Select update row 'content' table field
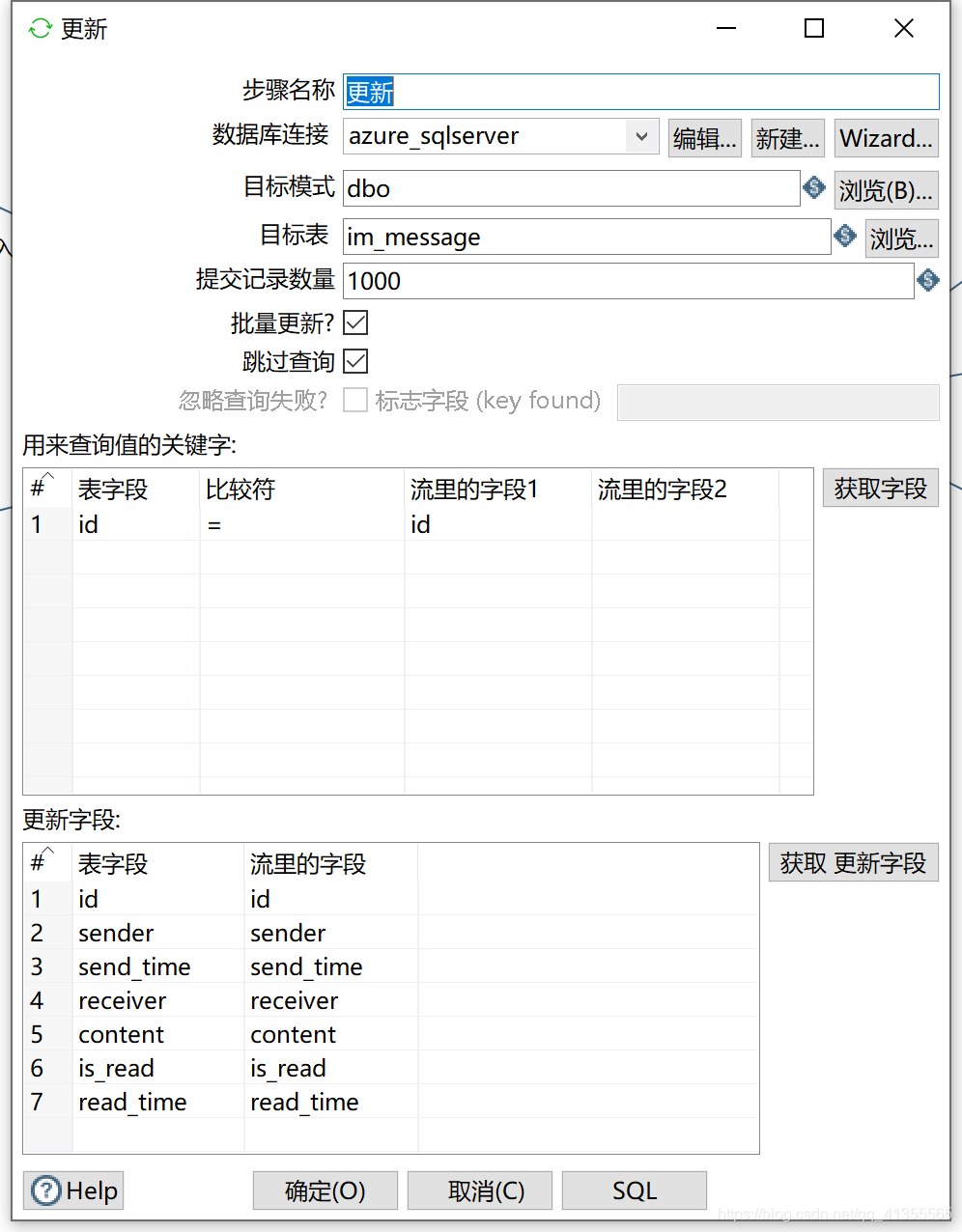962x1232 pixels. [158, 1034]
